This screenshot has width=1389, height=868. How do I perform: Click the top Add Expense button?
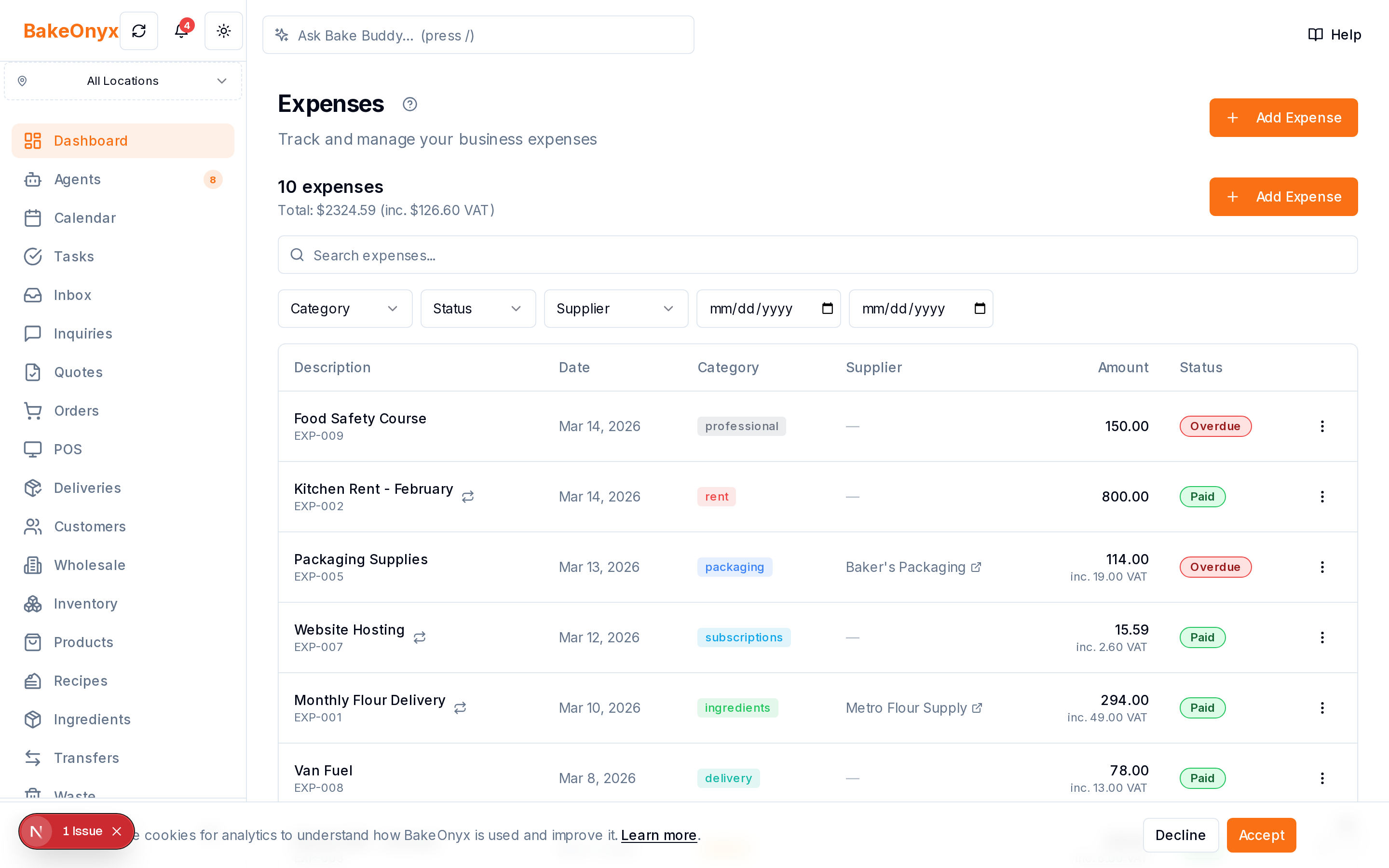coord(1283,118)
